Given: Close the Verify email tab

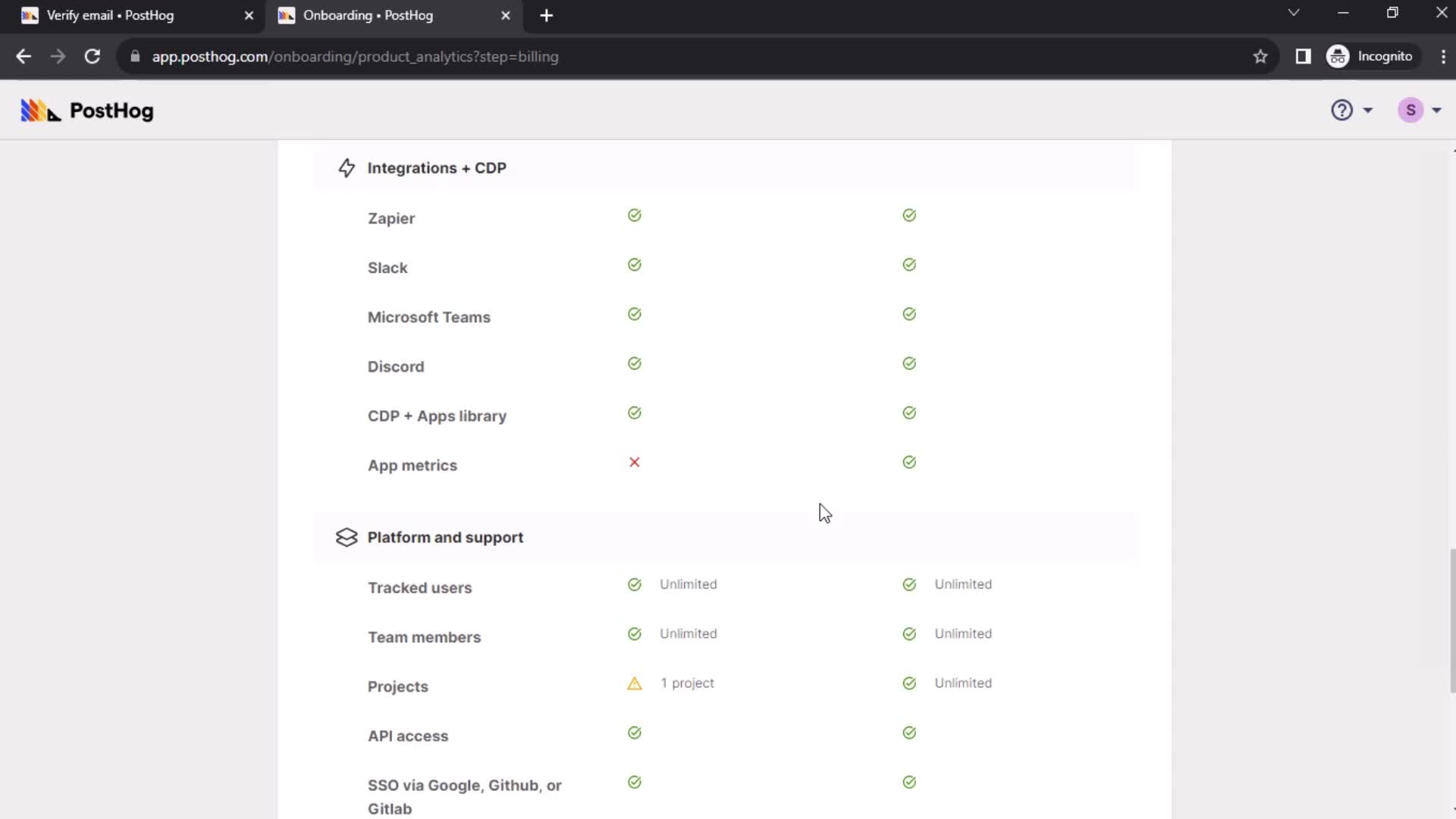Looking at the screenshot, I should [x=249, y=15].
